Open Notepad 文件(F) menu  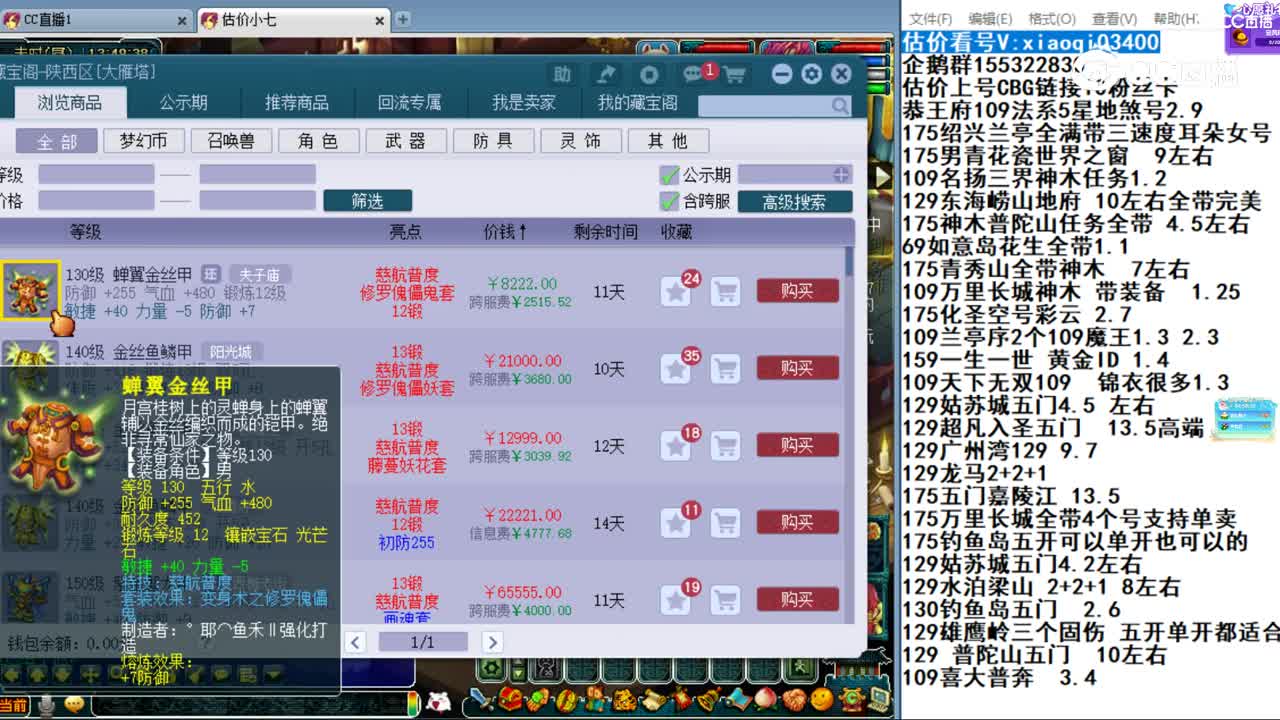coord(930,19)
